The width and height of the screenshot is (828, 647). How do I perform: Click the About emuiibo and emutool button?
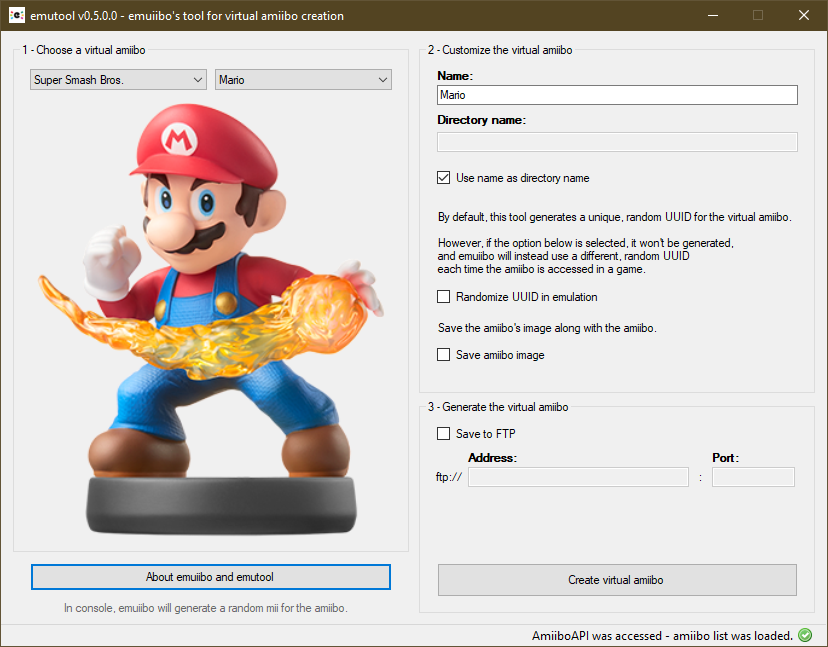point(211,577)
